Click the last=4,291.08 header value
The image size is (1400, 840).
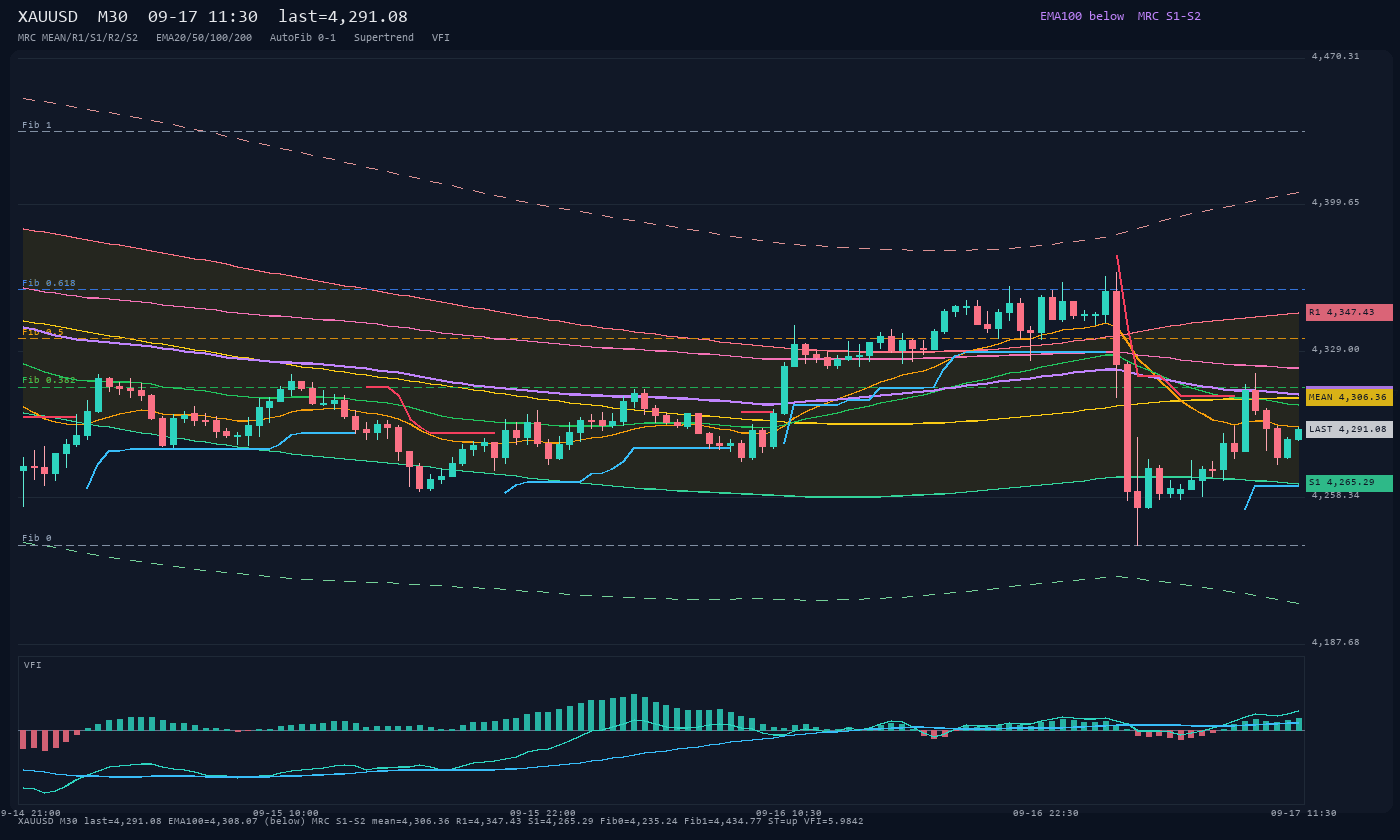343,17
